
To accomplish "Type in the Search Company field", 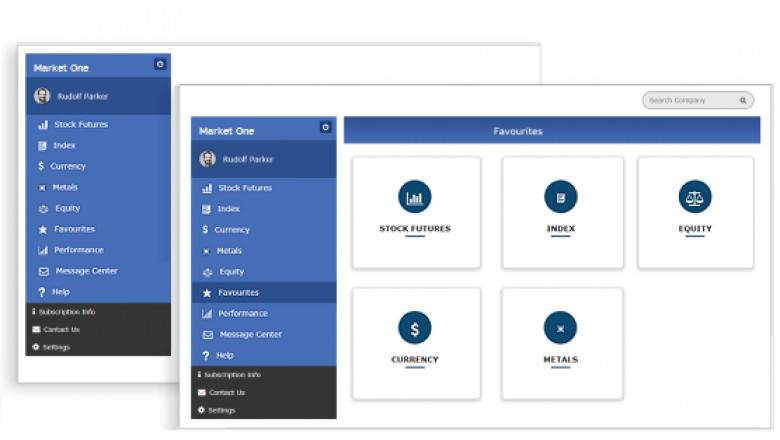I will (690, 101).
